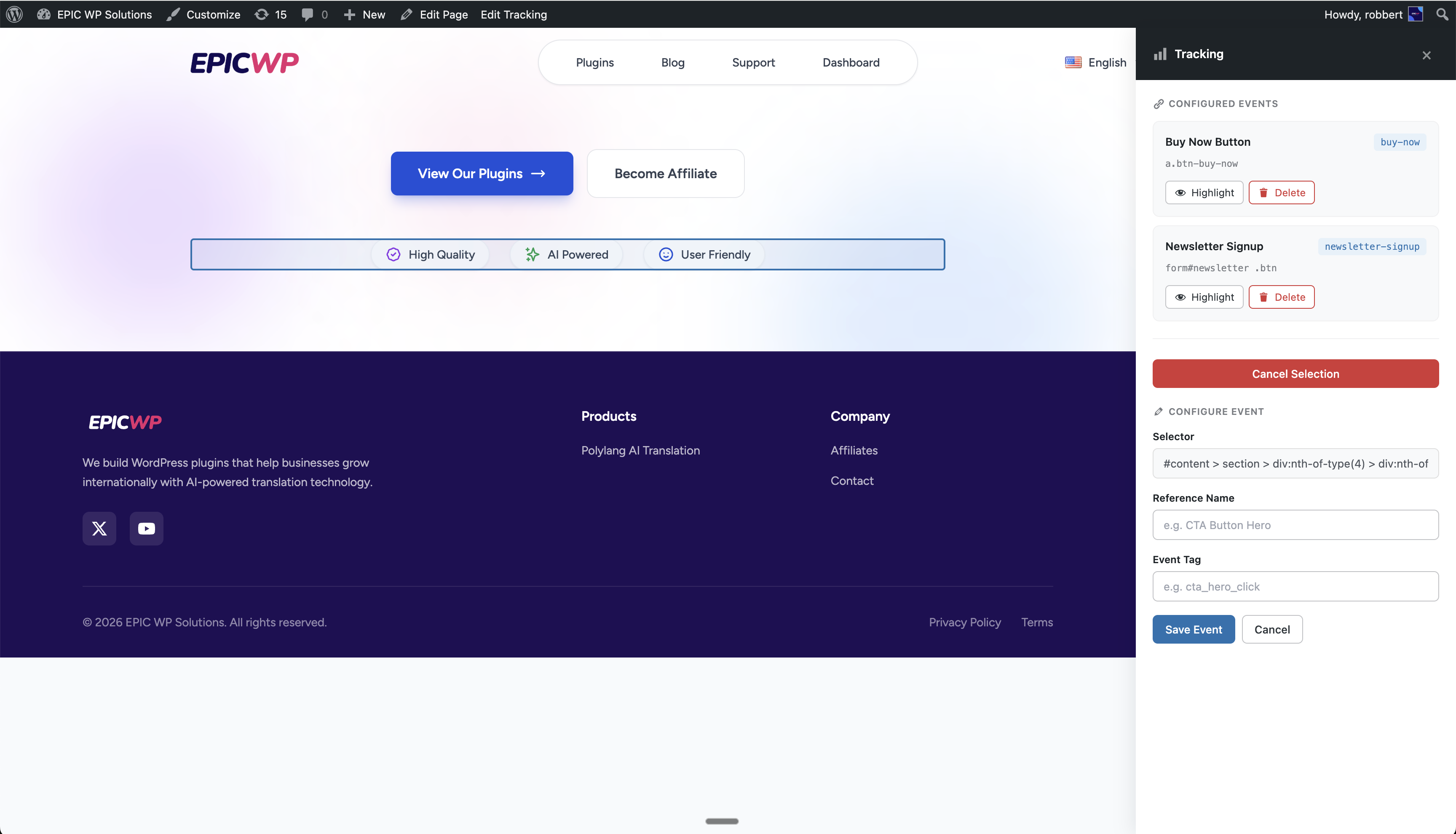Close the Tracking panel
This screenshot has height=834, width=1456.
point(1426,55)
